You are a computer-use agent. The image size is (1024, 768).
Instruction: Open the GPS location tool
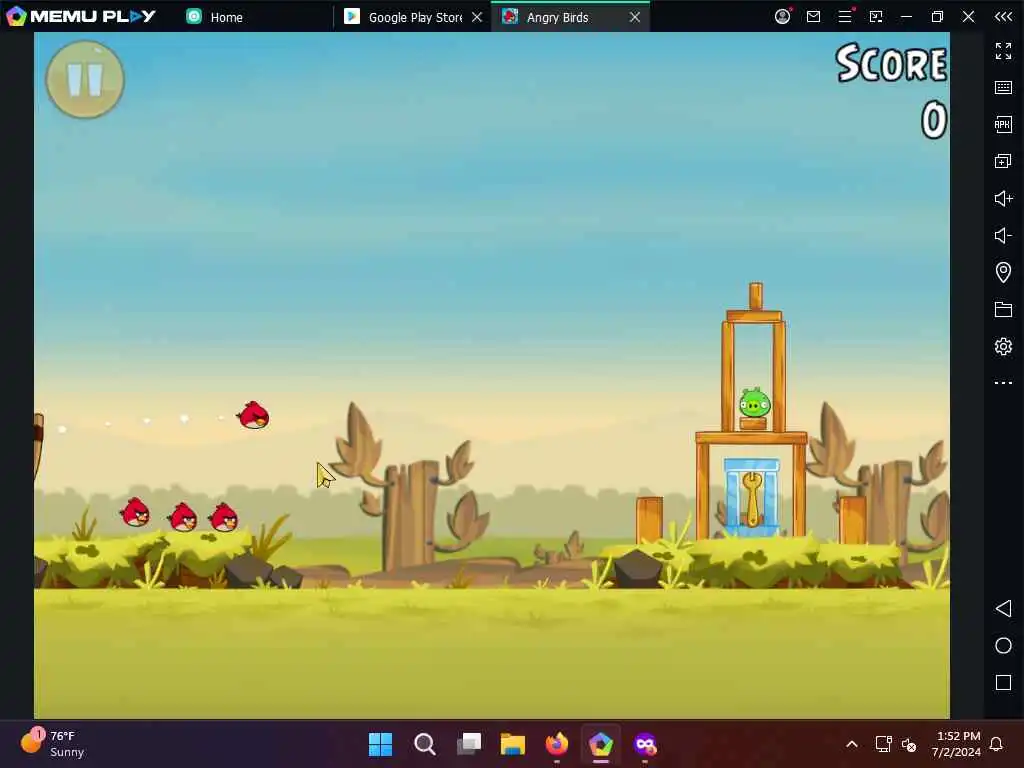(1003, 272)
